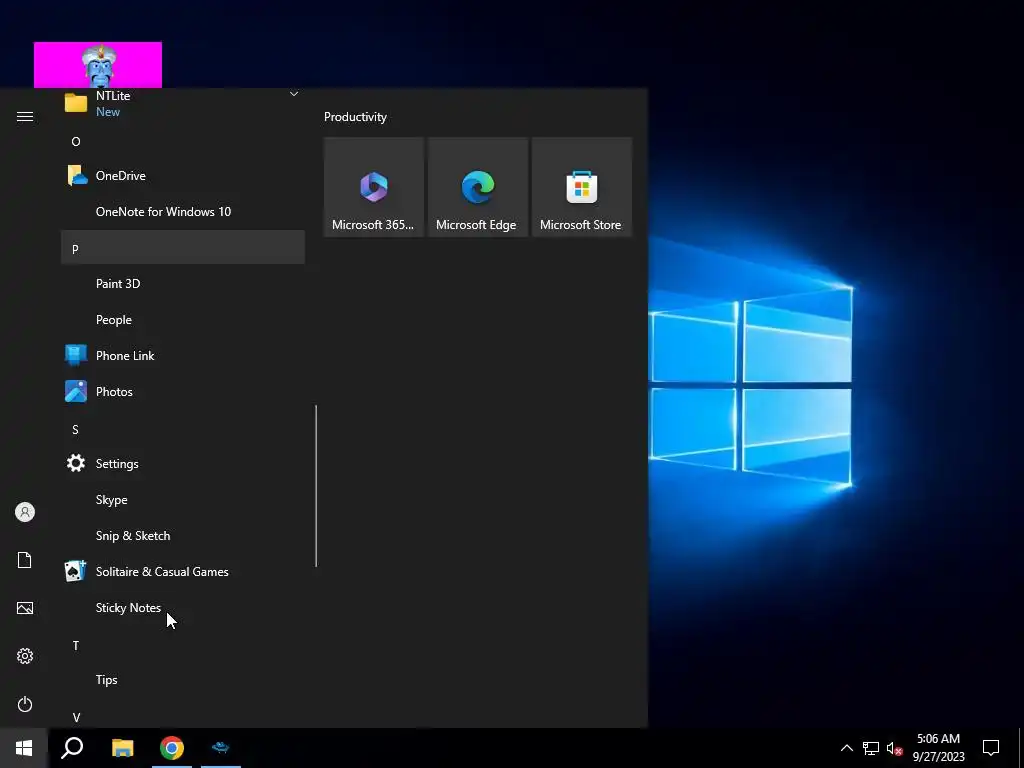The width and height of the screenshot is (1024, 768).
Task: Launch Phone Link app icon
Action: (x=76, y=355)
